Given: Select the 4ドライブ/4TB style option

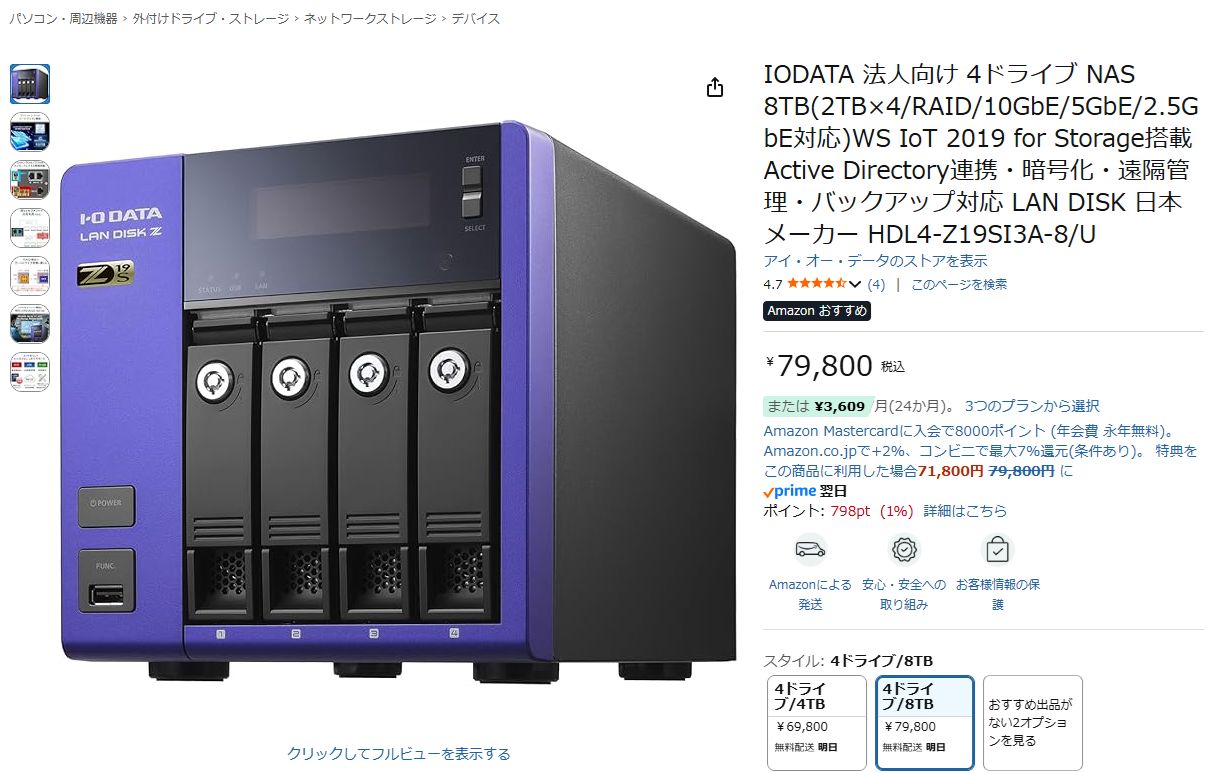Looking at the screenshot, I should click(817, 723).
